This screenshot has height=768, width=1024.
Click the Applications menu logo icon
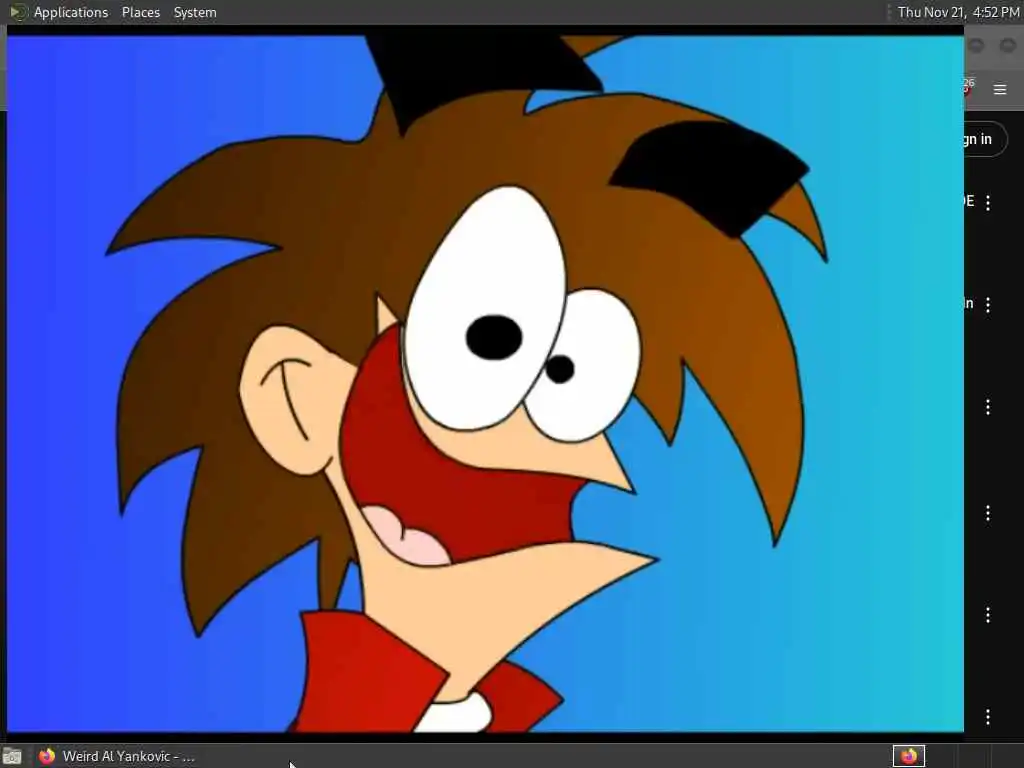(18, 12)
